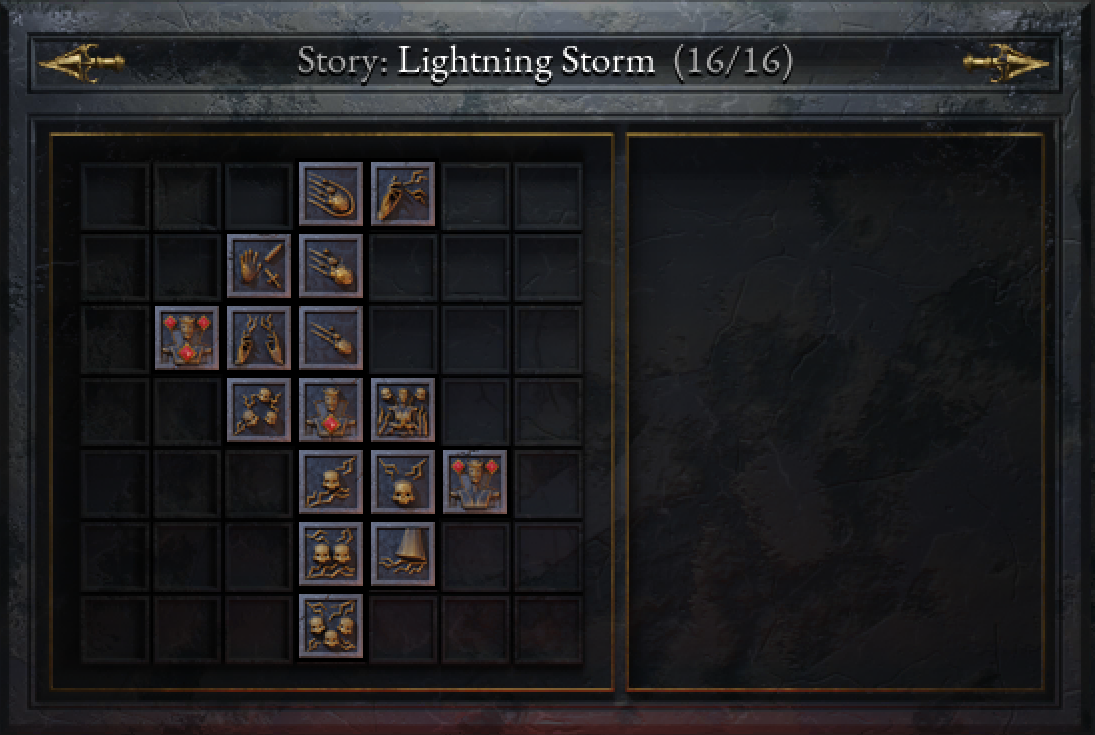Select the largest comet skill icon
The width and height of the screenshot is (1095, 735).
point(331,194)
